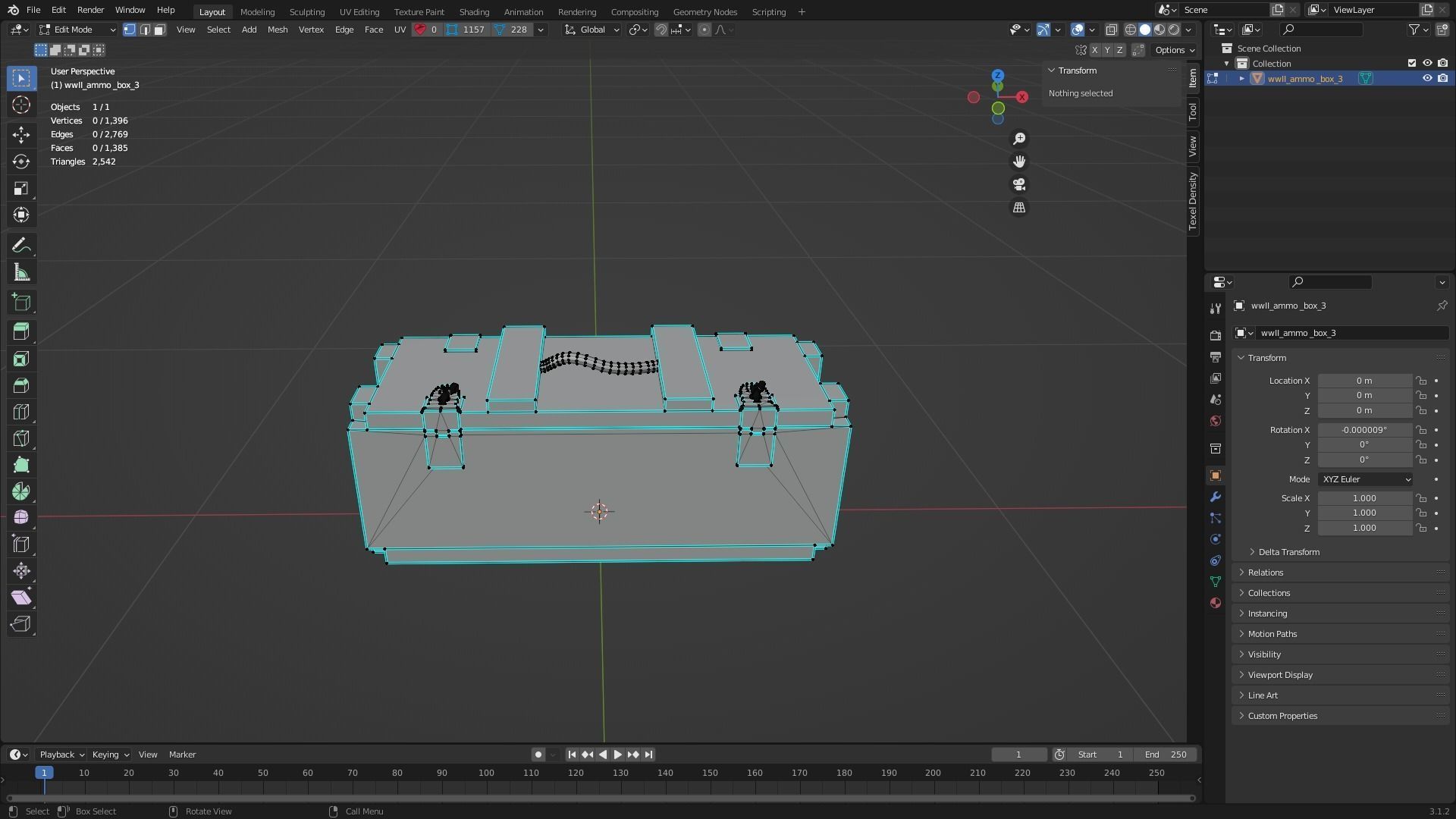Switch to the Shading workspace tab
This screenshot has height=819, width=1456.
pos(474,12)
